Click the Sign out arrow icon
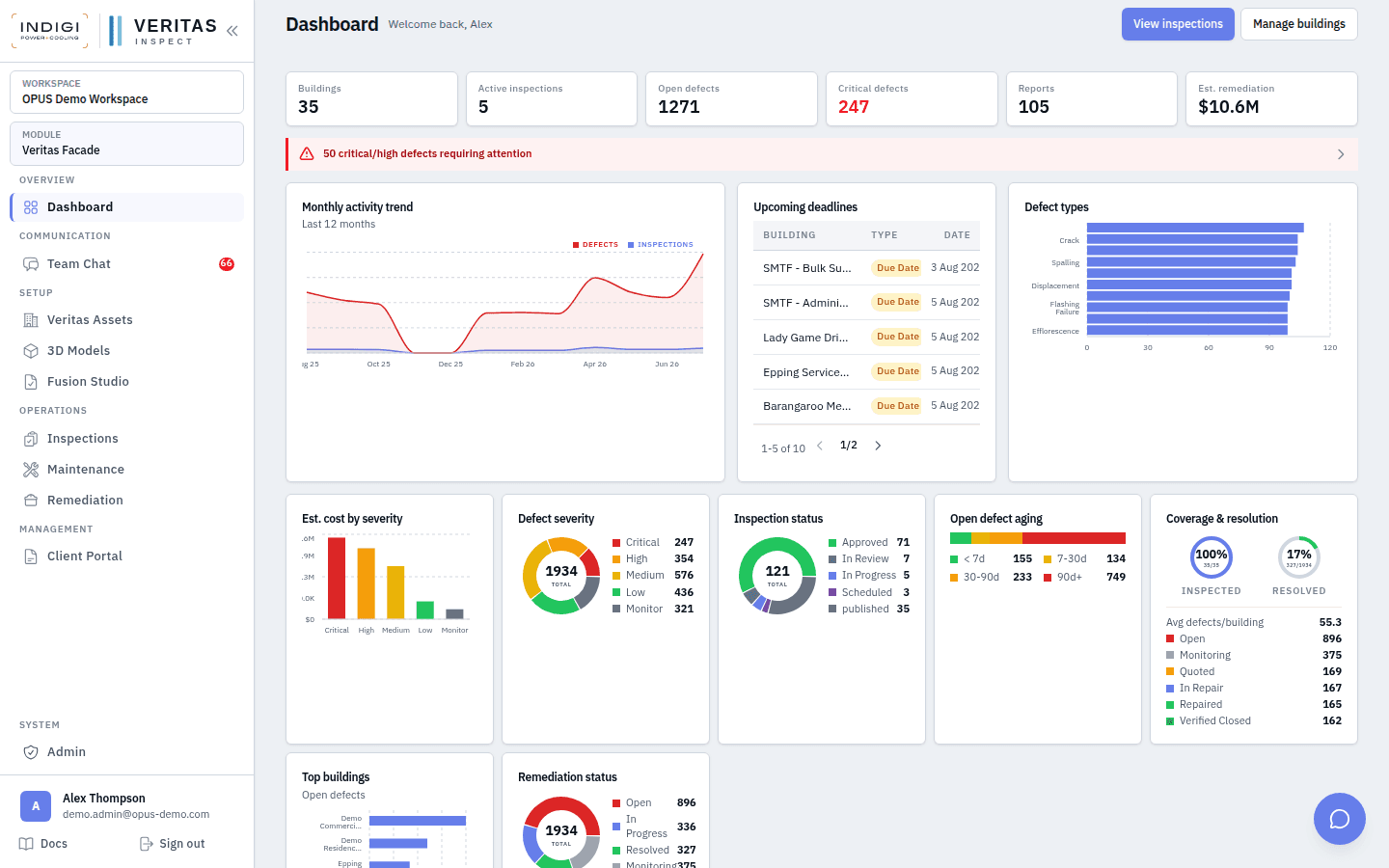1389x868 pixels. [x=147, y=844]
